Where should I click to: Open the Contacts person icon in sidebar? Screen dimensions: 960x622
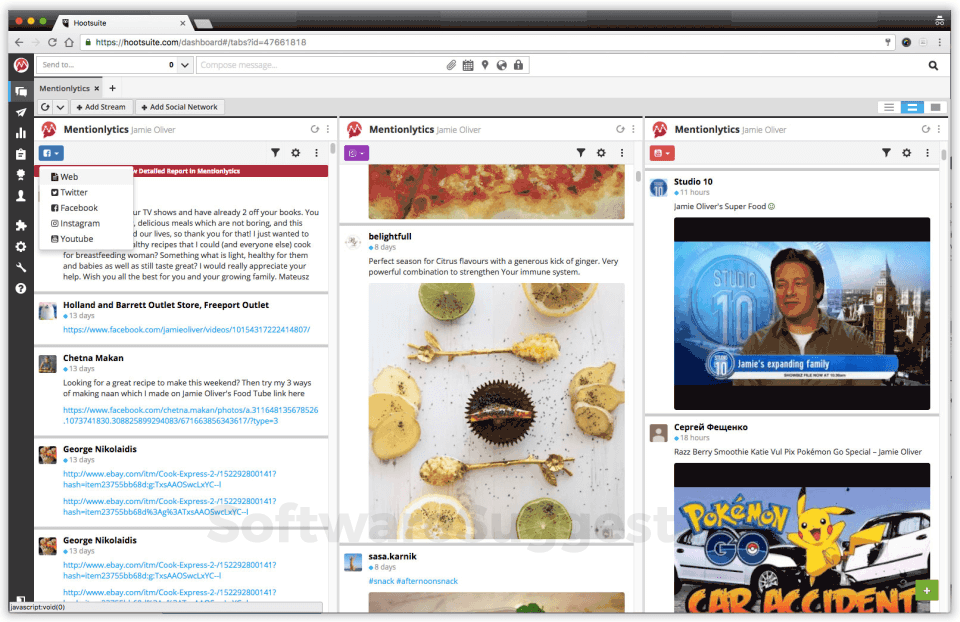point(21,195)
